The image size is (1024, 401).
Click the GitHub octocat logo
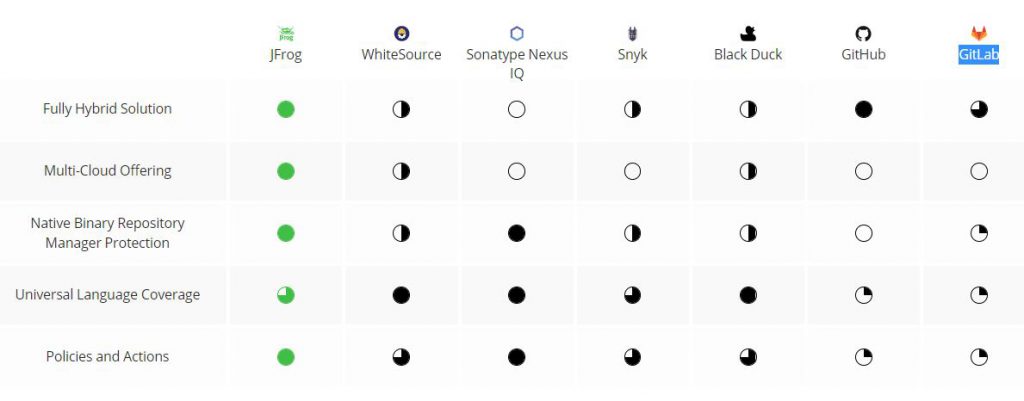click(x=863, y=34)
